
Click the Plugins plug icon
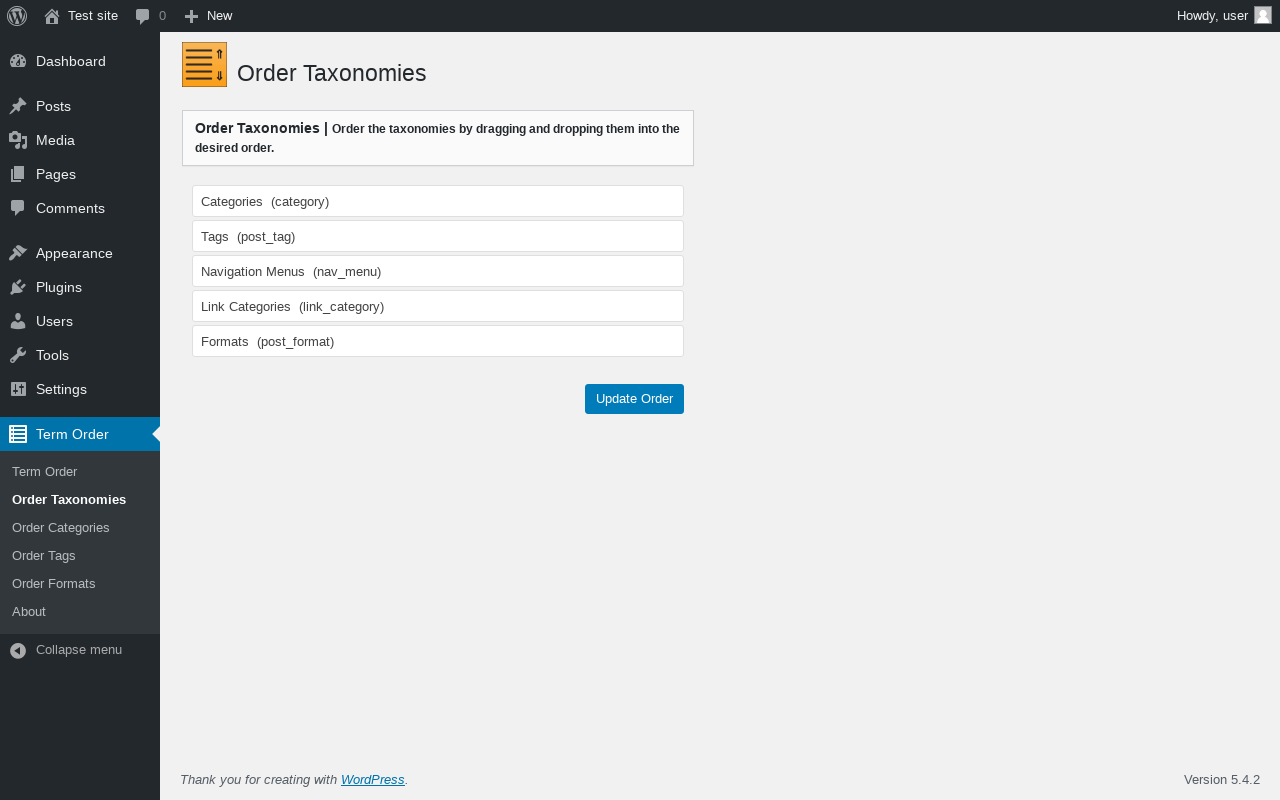pyautogui.click(x=18, y=287)
